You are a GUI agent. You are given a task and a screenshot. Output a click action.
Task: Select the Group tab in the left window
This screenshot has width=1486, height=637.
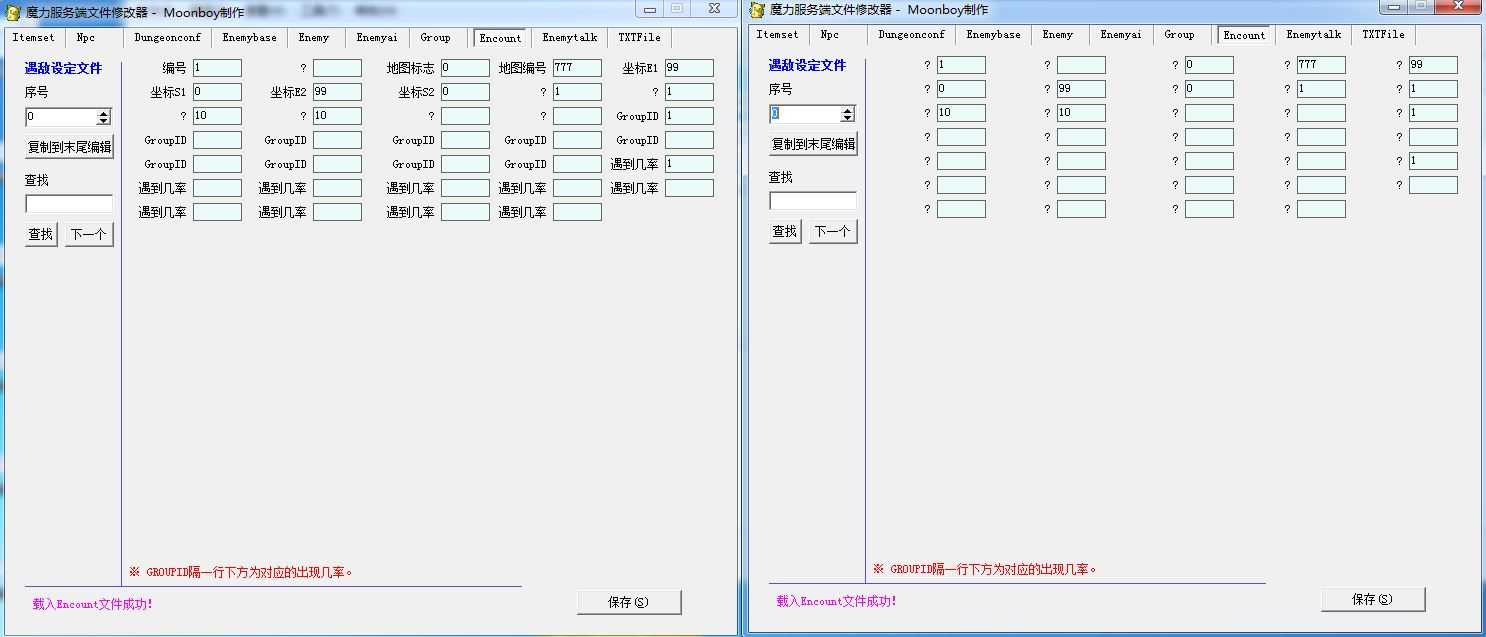436,38
